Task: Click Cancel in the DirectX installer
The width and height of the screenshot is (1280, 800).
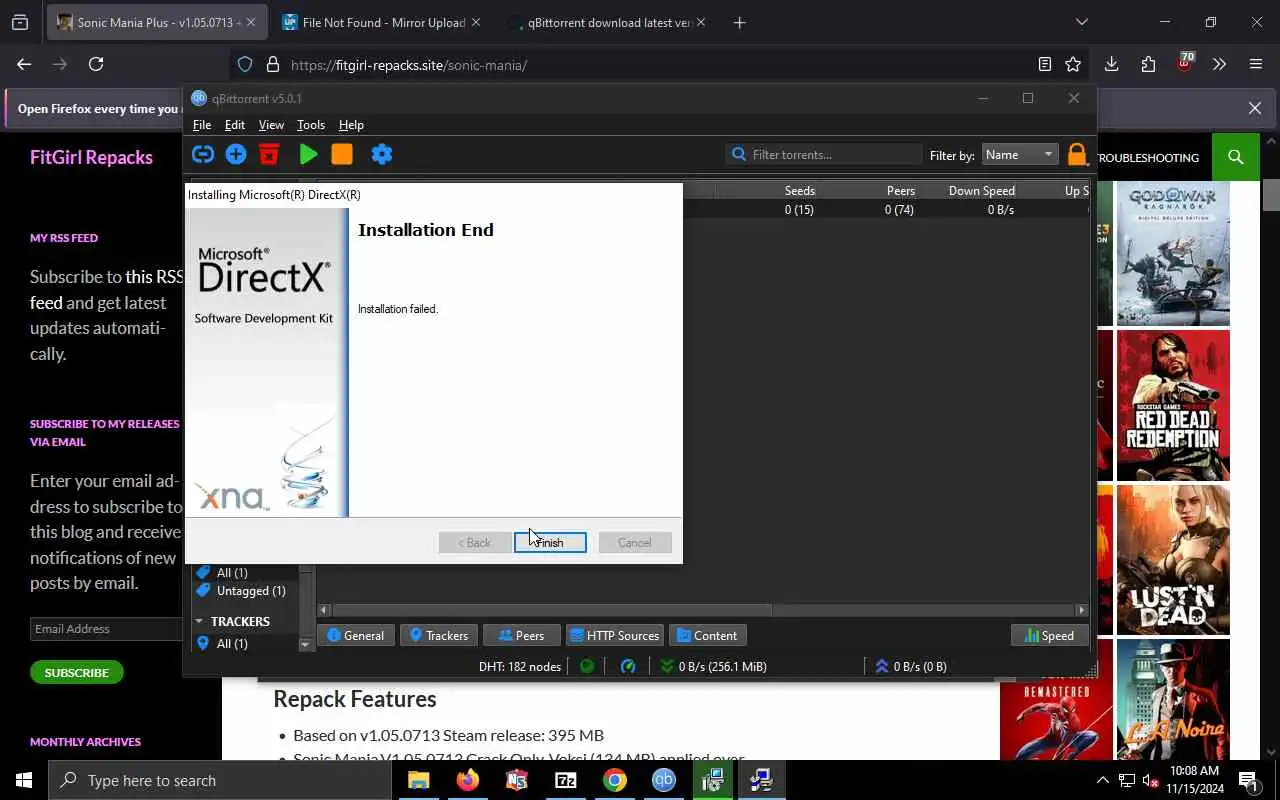Action: pos(635,542)
